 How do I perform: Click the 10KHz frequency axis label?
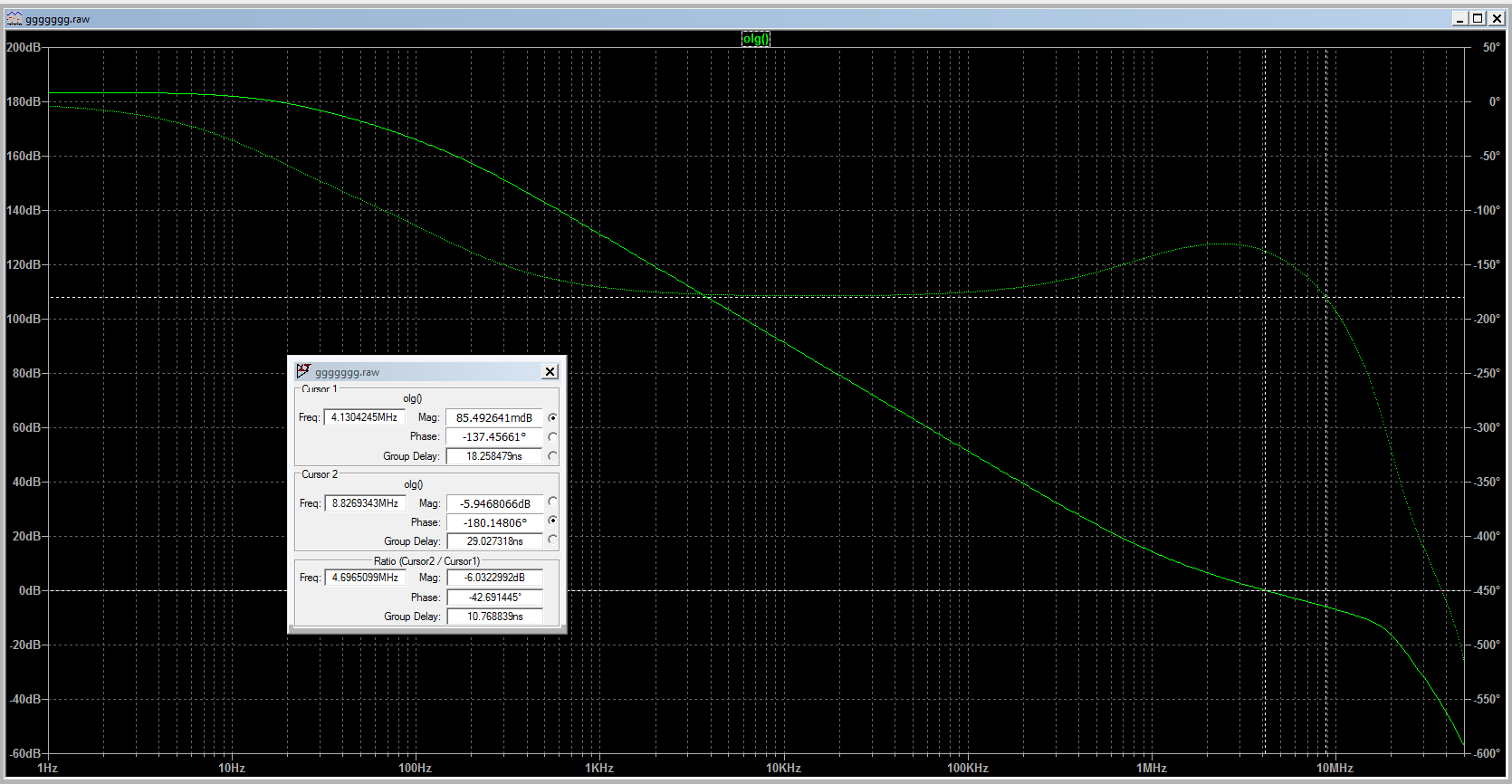[x=783, y=768]
